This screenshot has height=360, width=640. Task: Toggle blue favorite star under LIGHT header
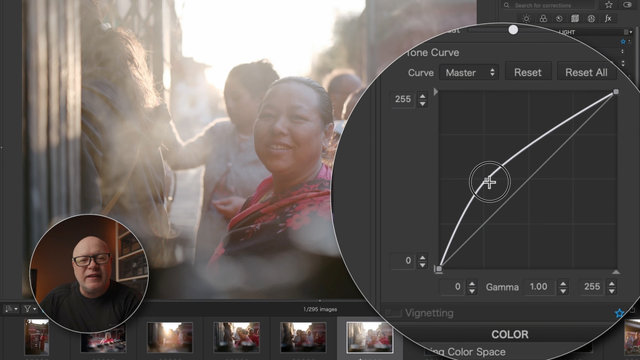point(623,42)
